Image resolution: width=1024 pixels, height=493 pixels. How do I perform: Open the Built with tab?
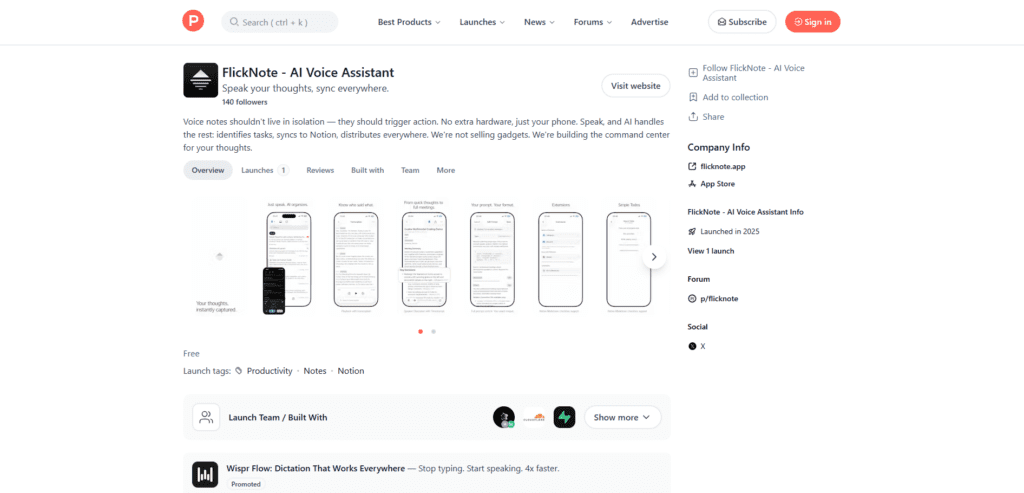click(368, 170)
